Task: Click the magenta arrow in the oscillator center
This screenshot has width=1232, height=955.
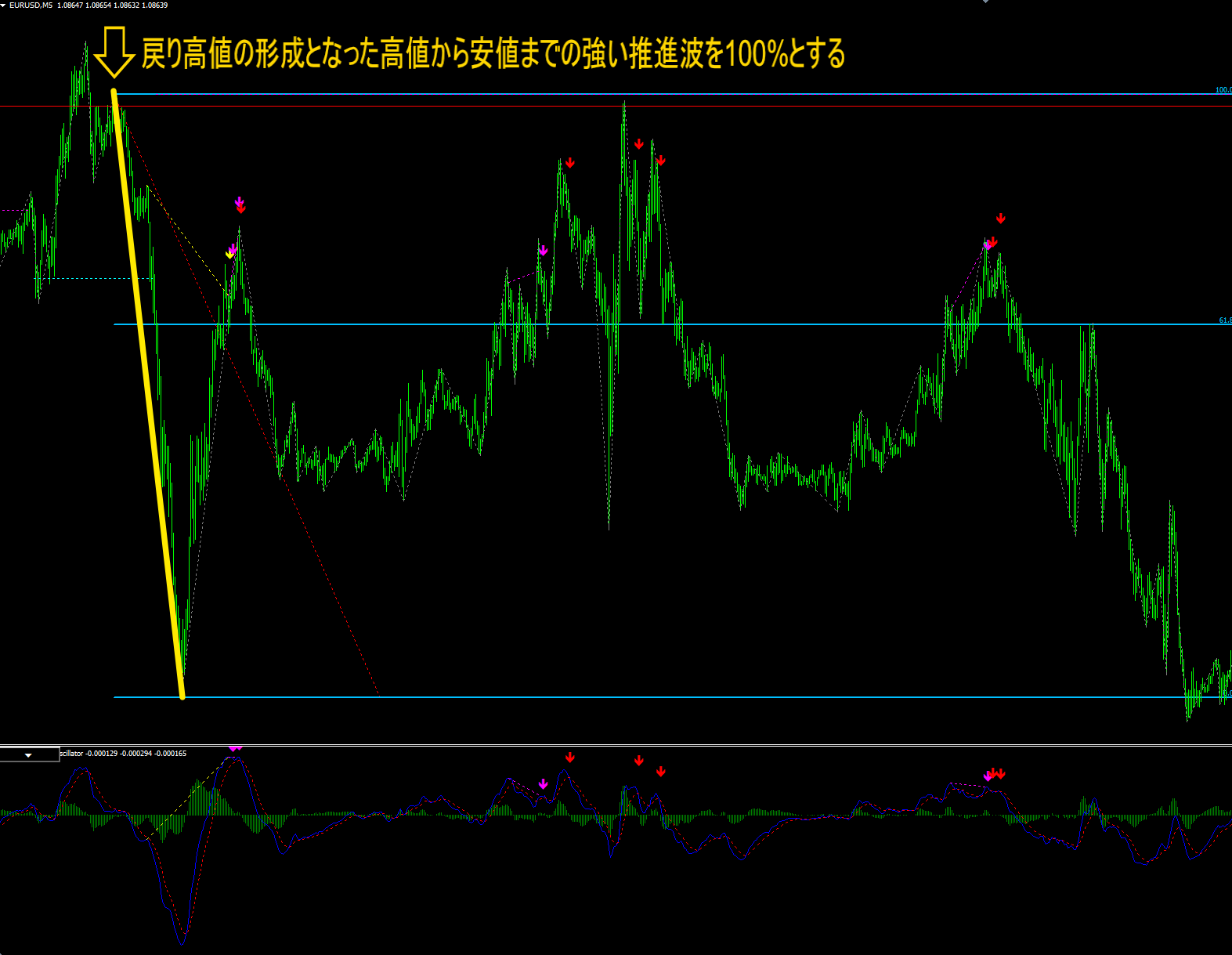Action: (544, 784)
